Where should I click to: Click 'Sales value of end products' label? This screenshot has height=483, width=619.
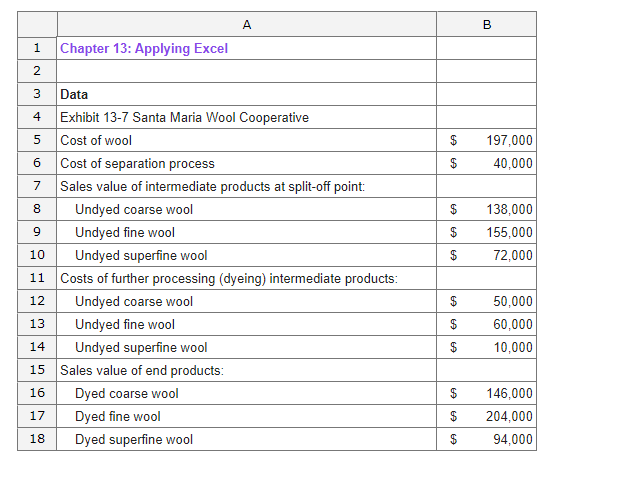point(247,370)
